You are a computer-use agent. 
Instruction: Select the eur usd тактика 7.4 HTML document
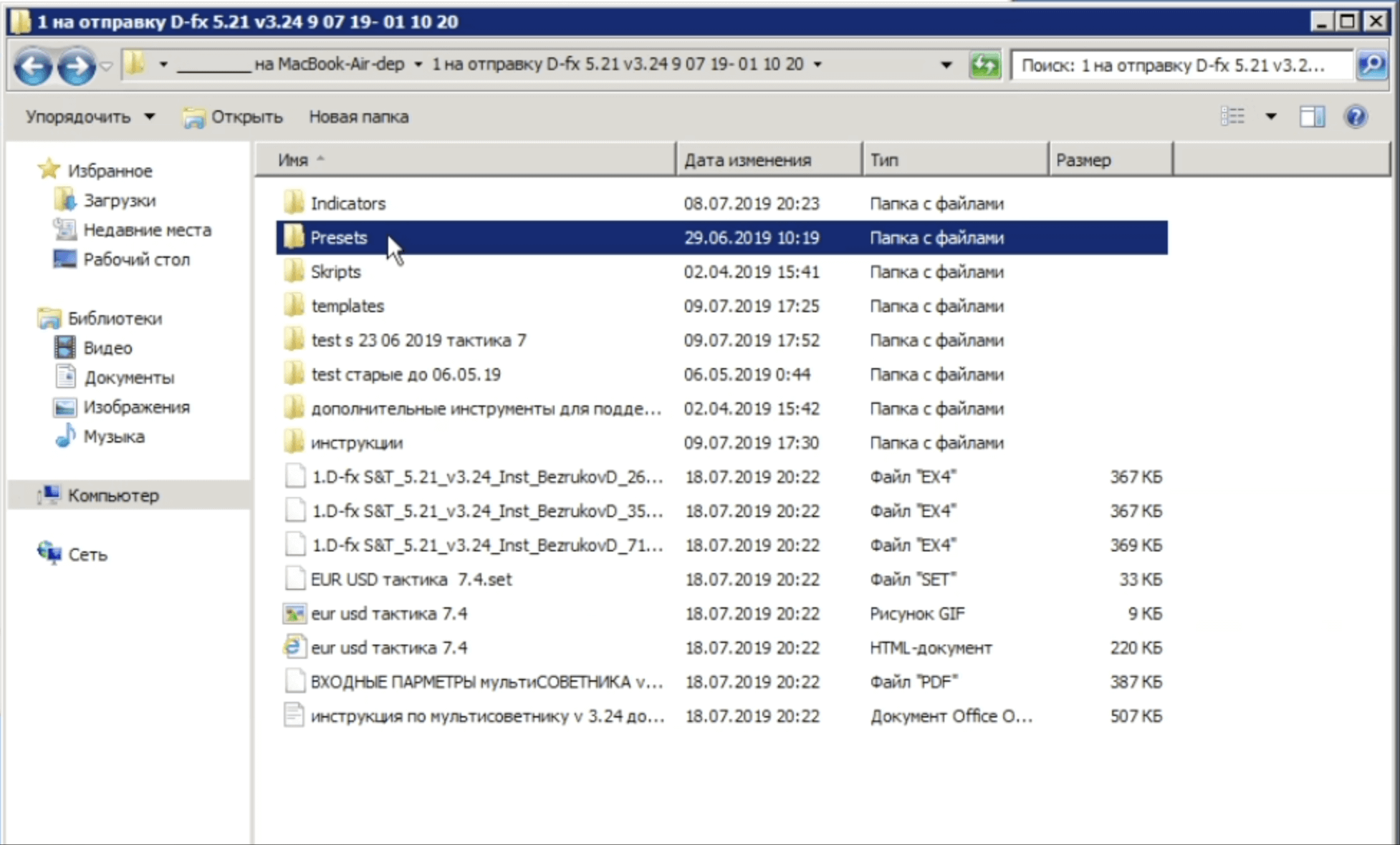click(x=389, y=648)
